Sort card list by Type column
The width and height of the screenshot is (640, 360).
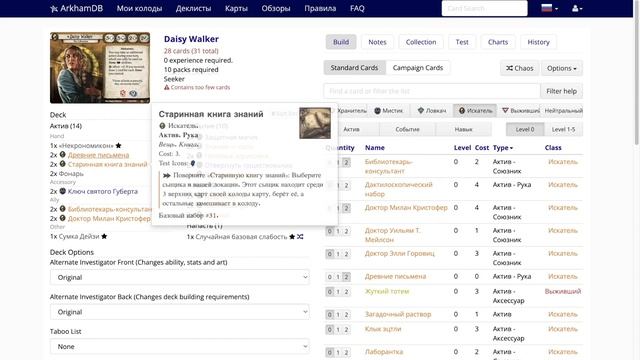pos(502,148)
